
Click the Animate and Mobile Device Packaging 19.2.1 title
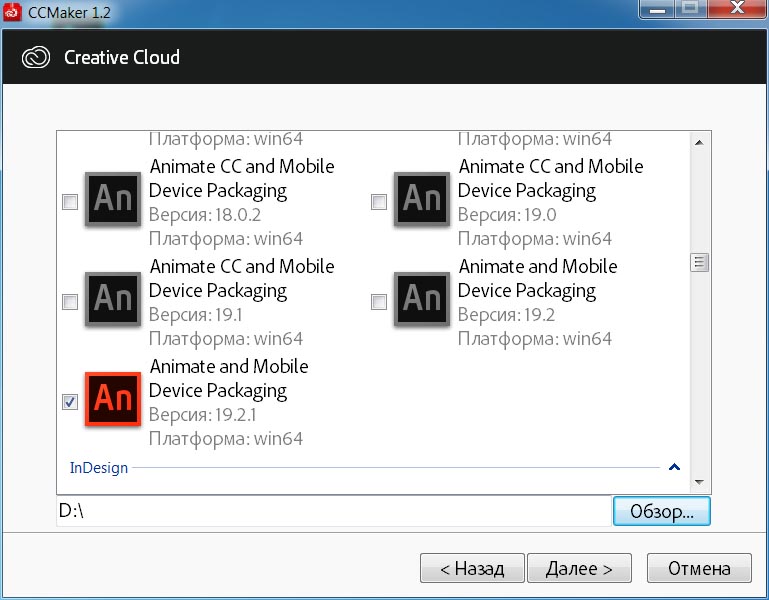click(229, 378)
